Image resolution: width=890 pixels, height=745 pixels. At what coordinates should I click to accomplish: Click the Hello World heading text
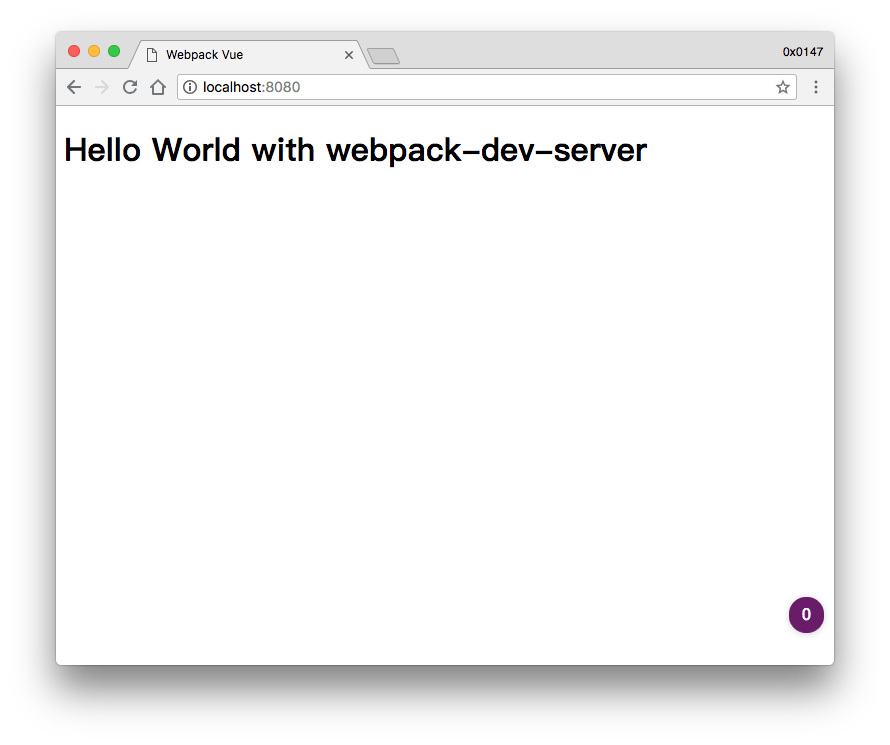[355, 151]
